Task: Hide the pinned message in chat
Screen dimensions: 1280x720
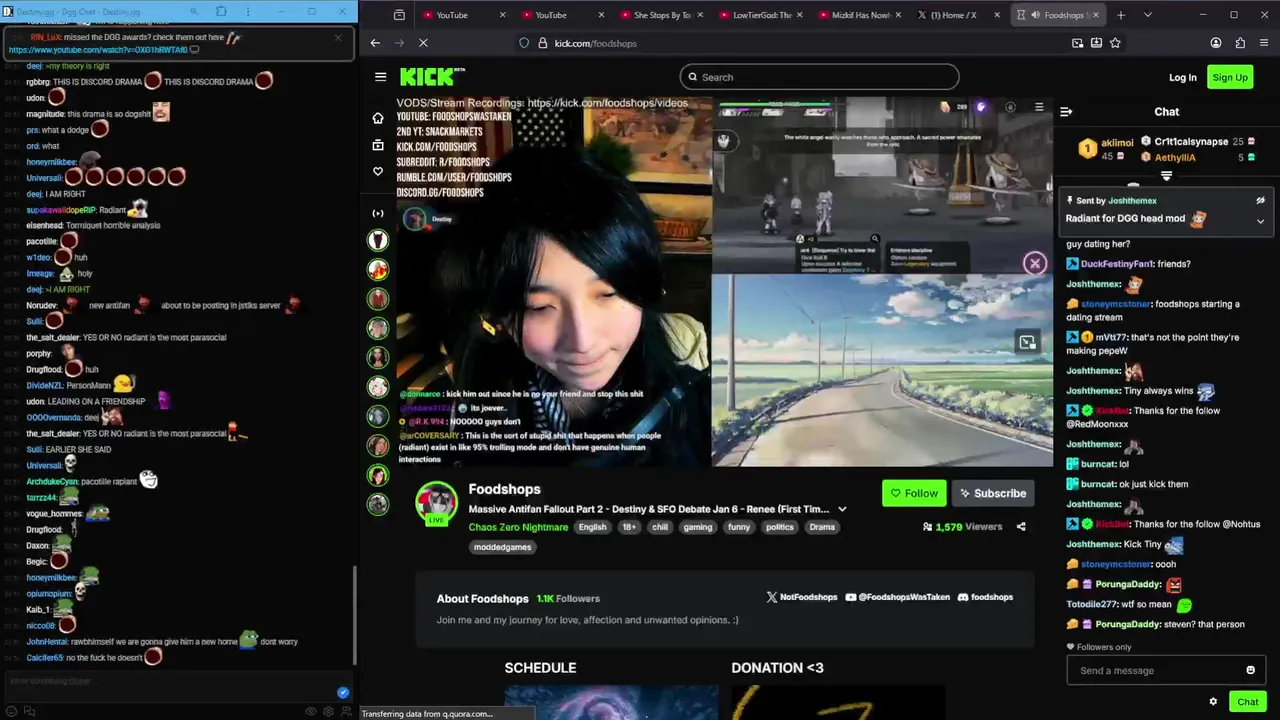Action: click(1260, 201)
